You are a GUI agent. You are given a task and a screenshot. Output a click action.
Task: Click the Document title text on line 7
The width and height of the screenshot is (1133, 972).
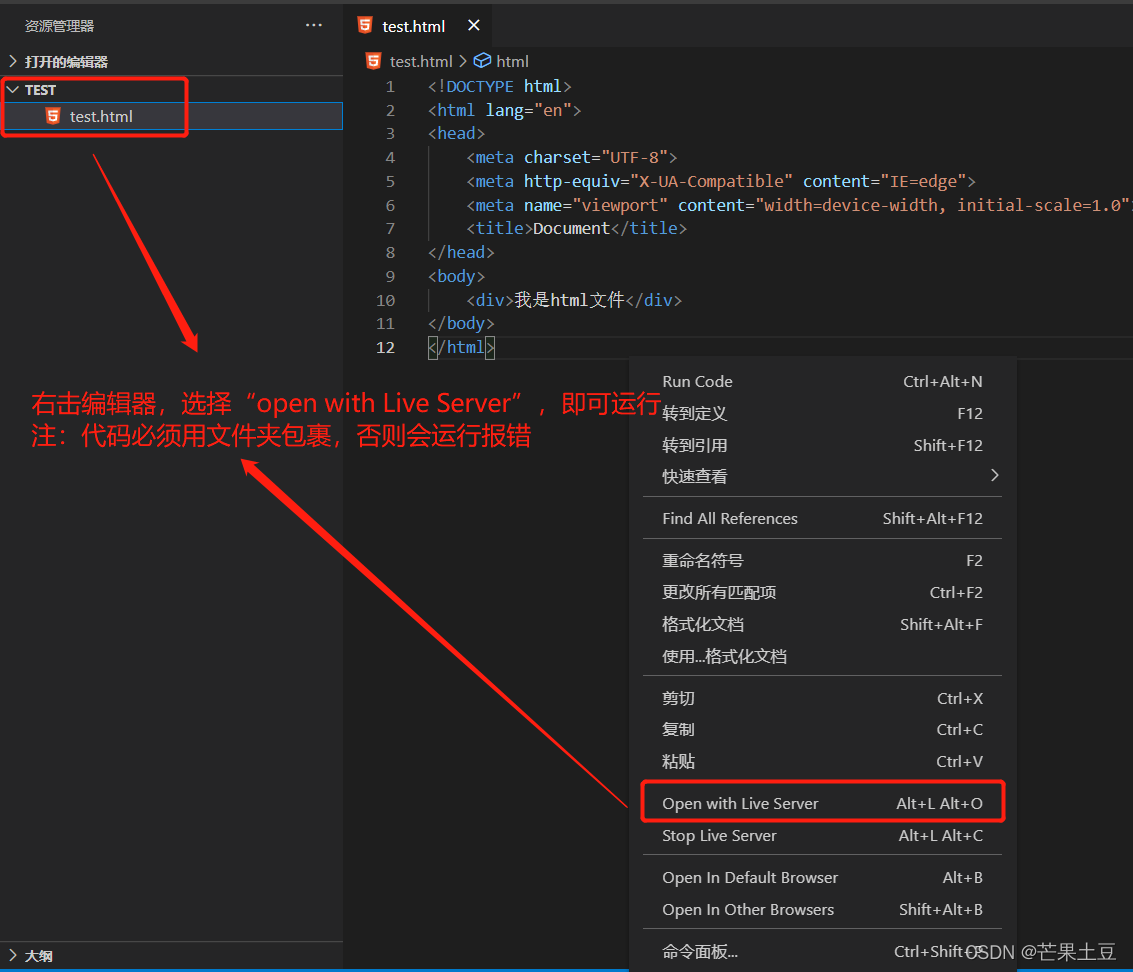click(572, 228)
